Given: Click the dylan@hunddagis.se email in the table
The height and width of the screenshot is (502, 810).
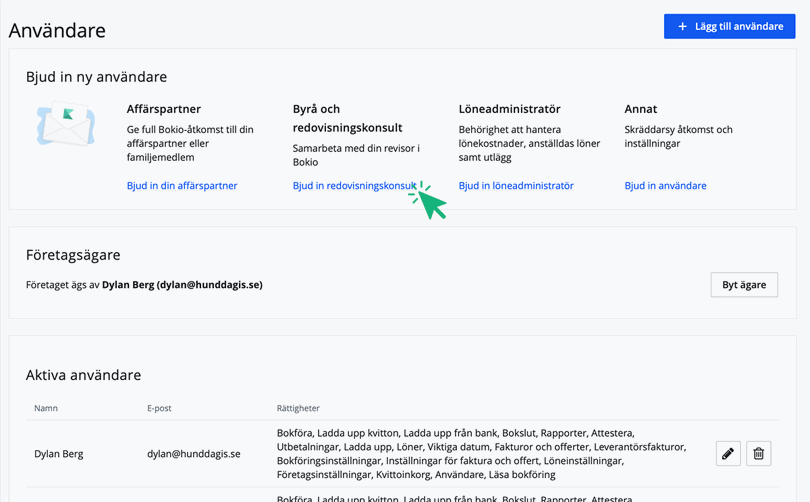Looking at the screenshot, I should (x=194, y=454).
